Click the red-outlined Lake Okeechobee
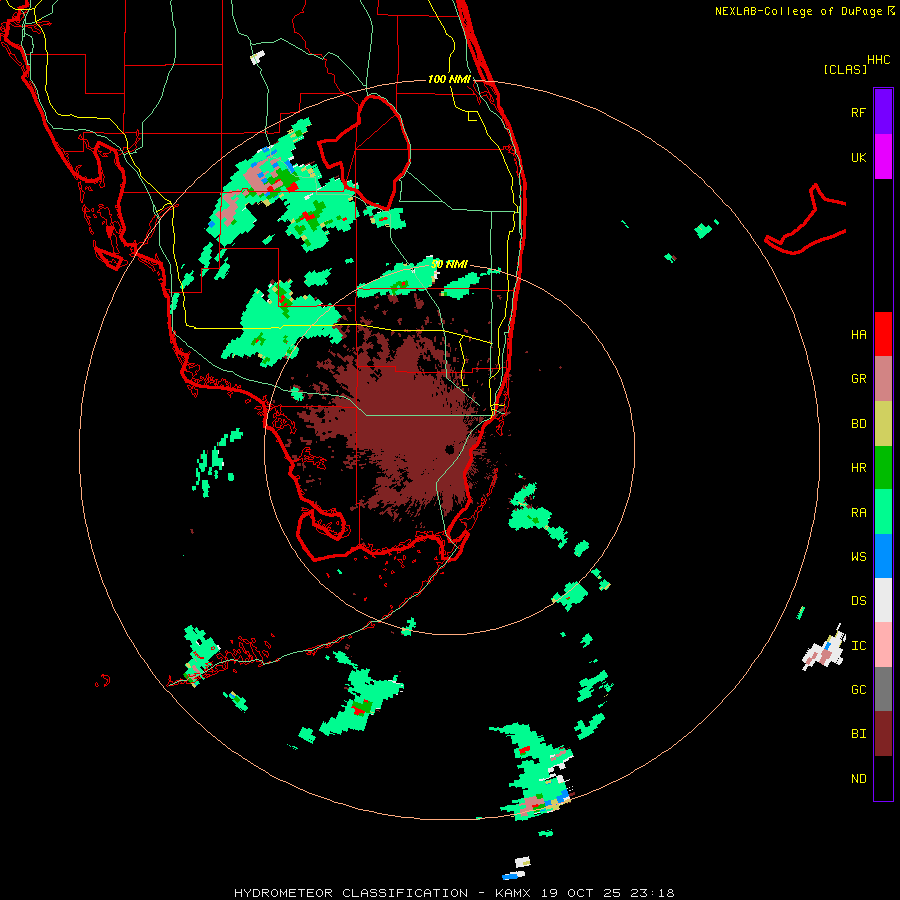 tap(364, 152)
